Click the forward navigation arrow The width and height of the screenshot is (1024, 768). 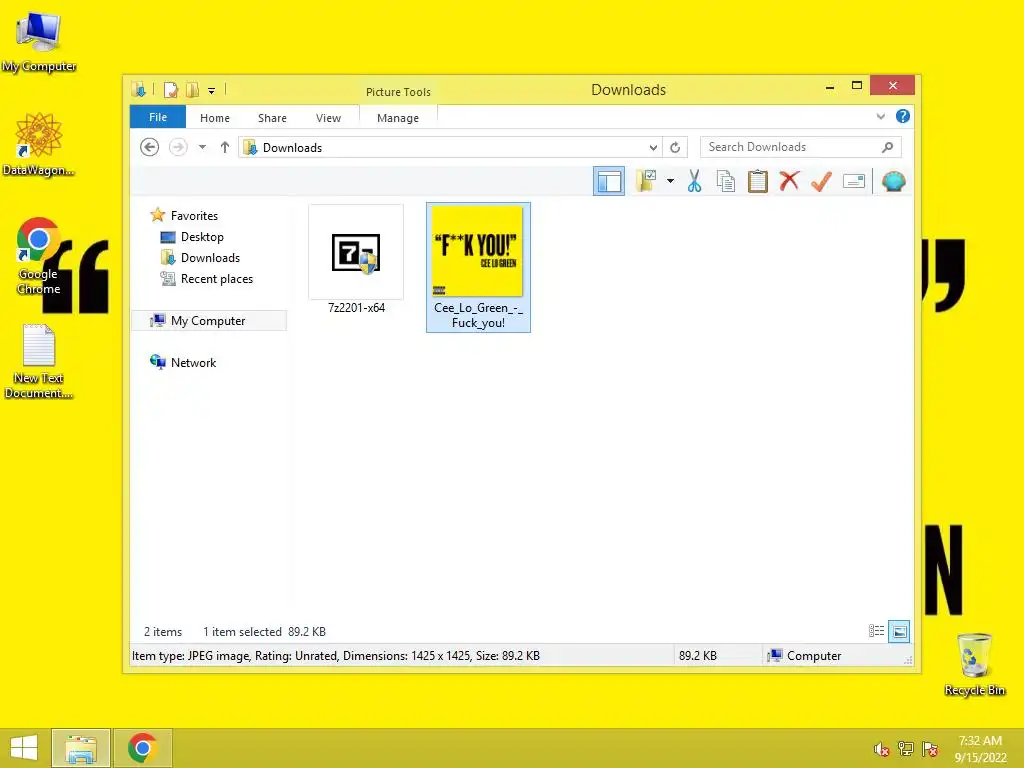point(178,147)
